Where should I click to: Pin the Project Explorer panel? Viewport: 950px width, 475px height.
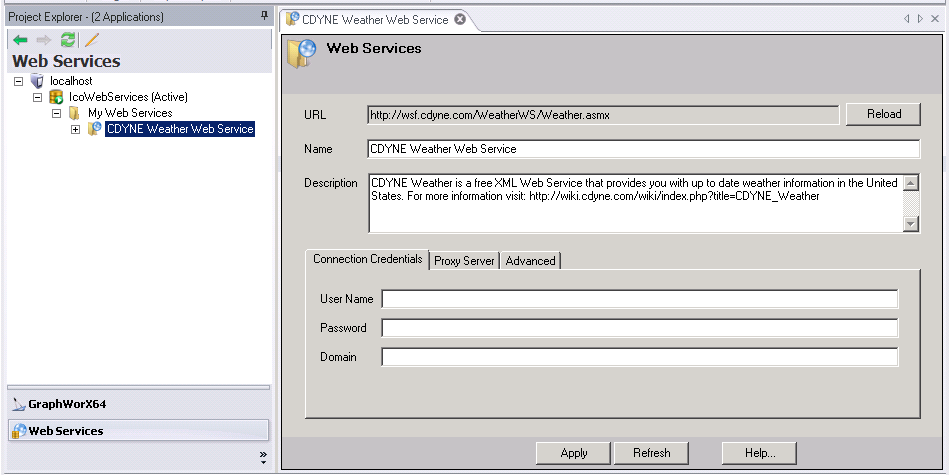[x=264, y=16]
